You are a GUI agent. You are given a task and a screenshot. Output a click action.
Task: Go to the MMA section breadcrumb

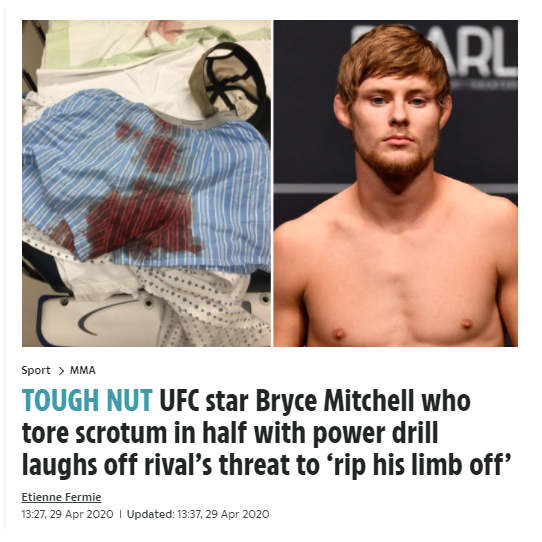[83, 370]
